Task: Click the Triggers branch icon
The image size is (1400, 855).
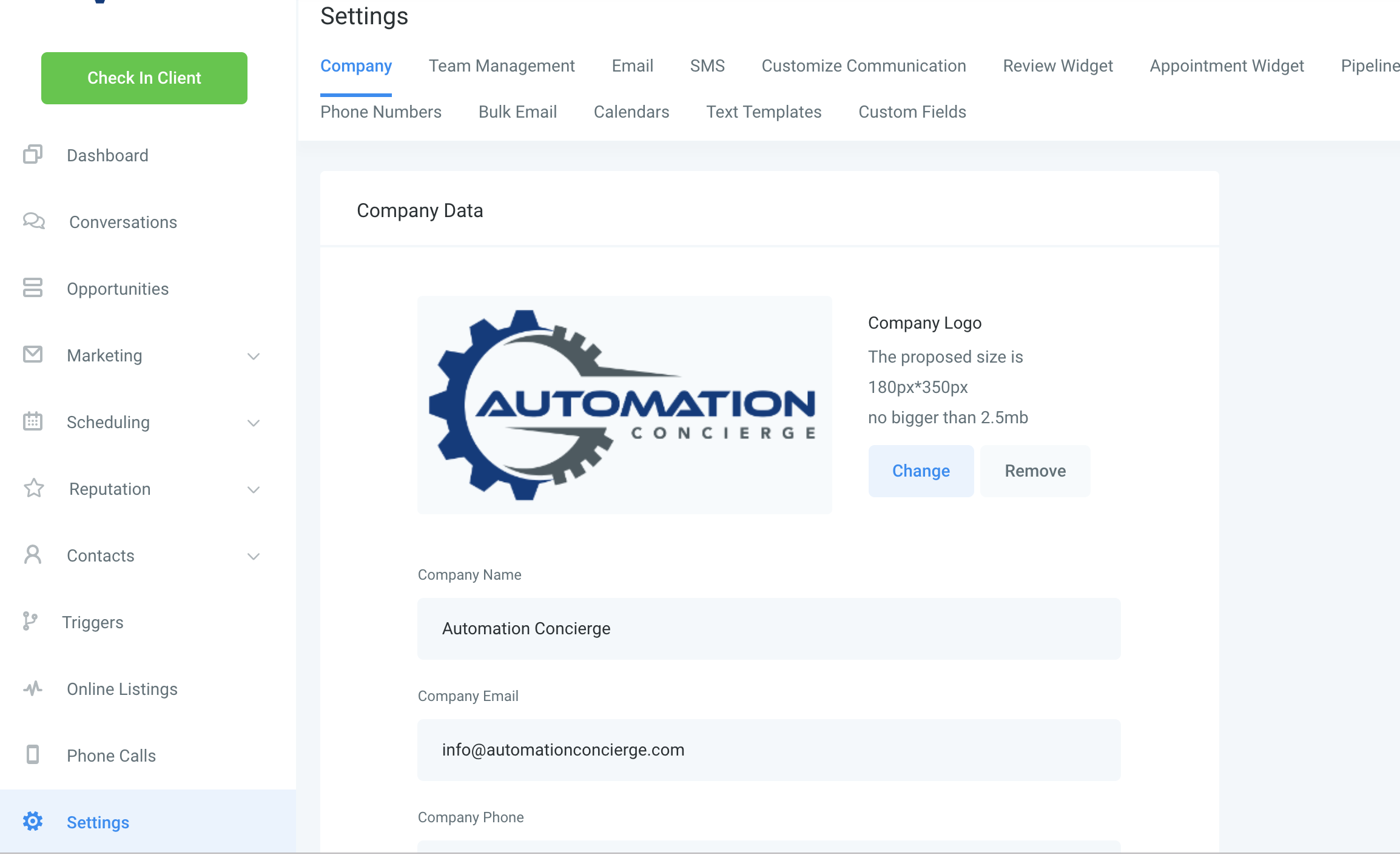Action: pos(30,622)
